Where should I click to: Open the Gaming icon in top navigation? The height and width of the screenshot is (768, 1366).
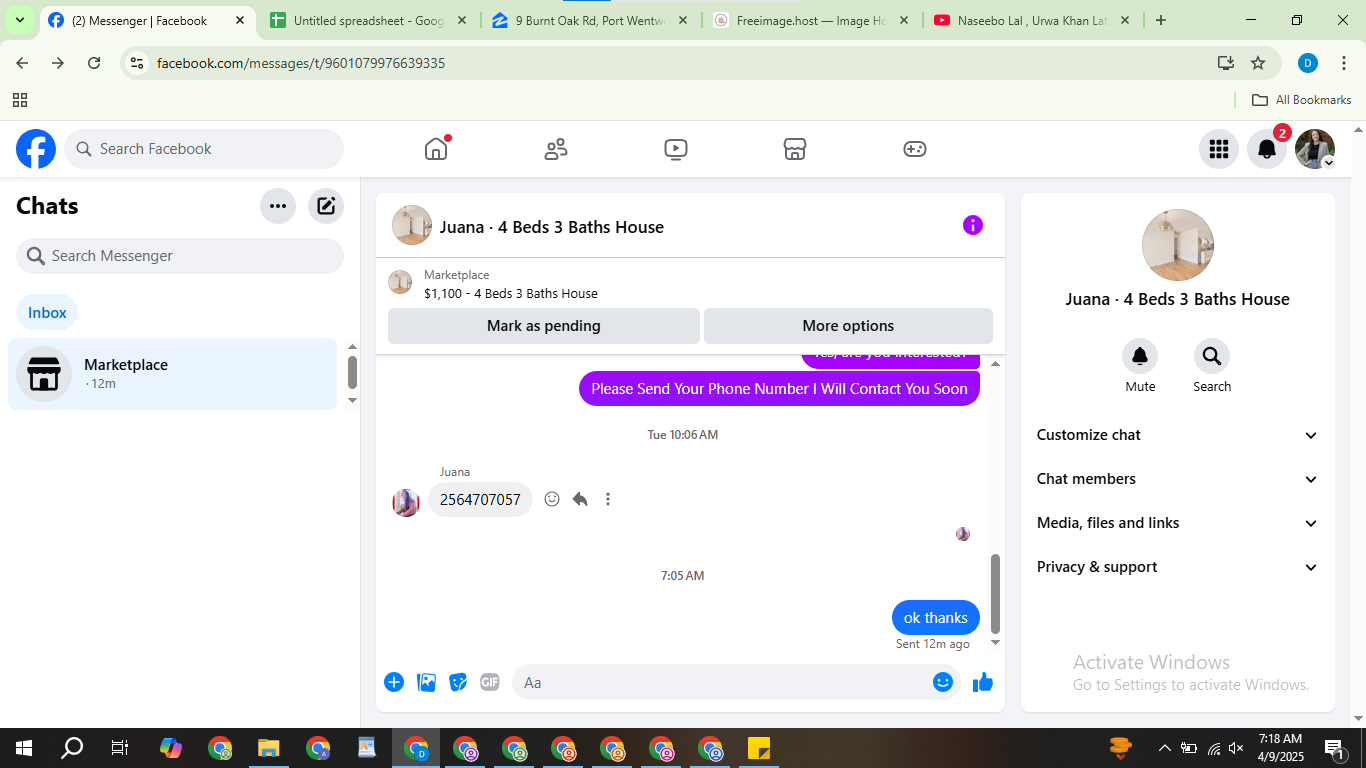pos(915,149)
